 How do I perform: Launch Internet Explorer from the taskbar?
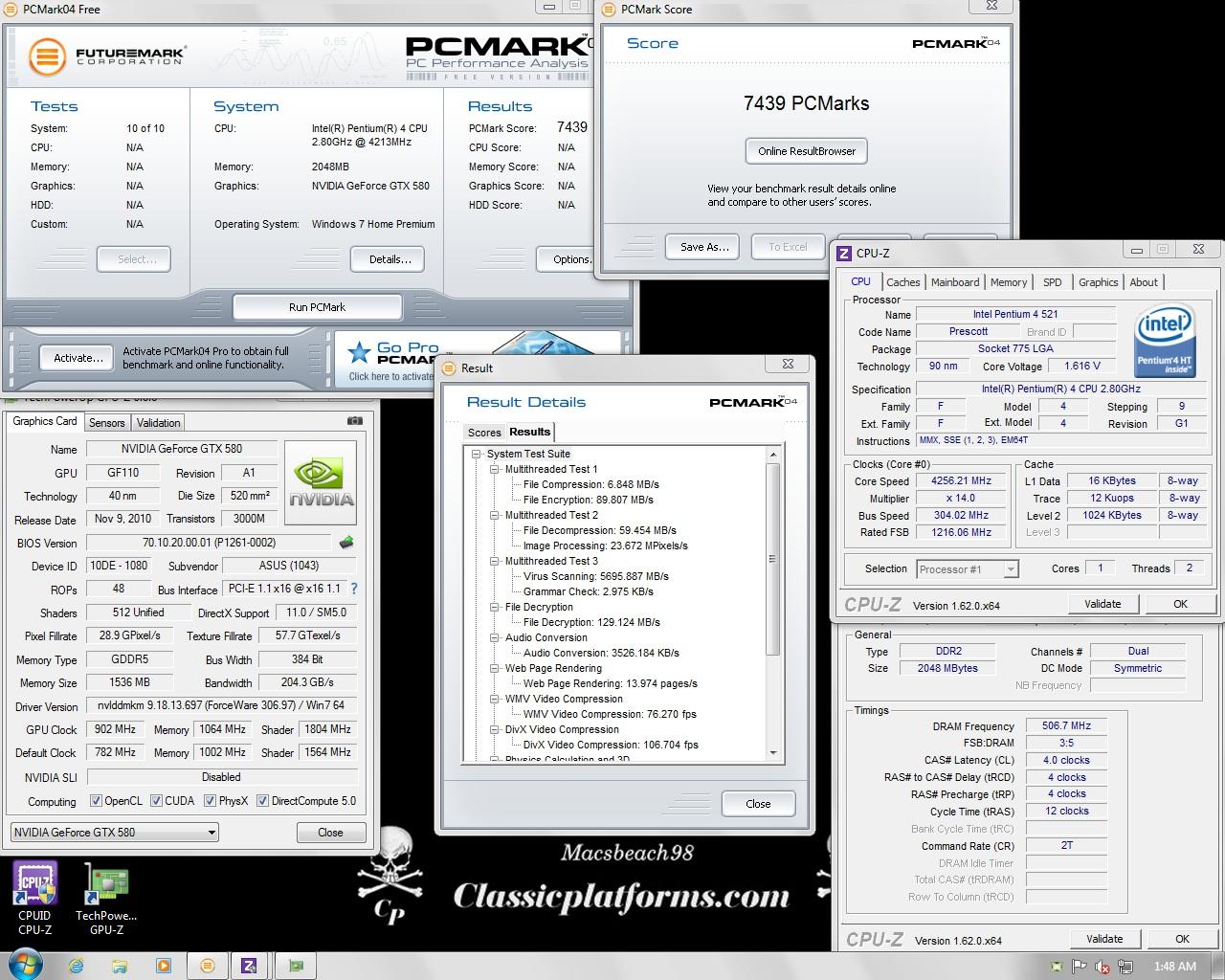pos(77,966)
